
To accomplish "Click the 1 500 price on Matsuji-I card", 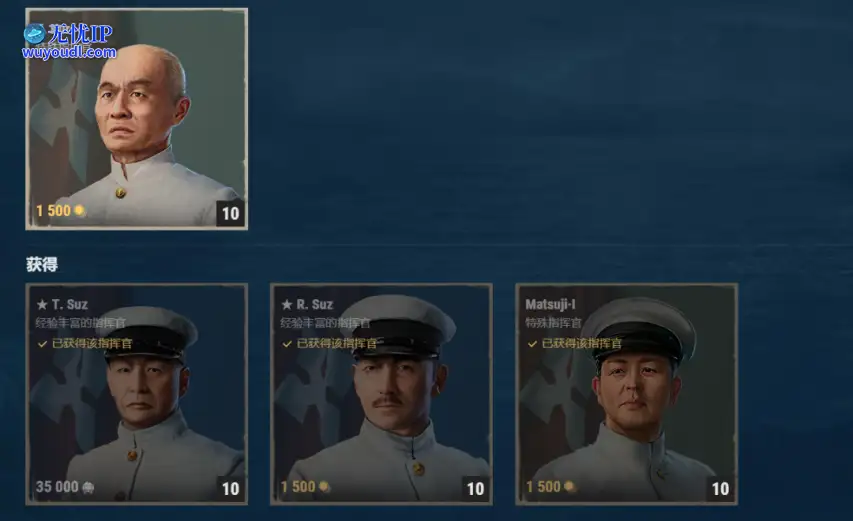I will (x=543, y=487).
